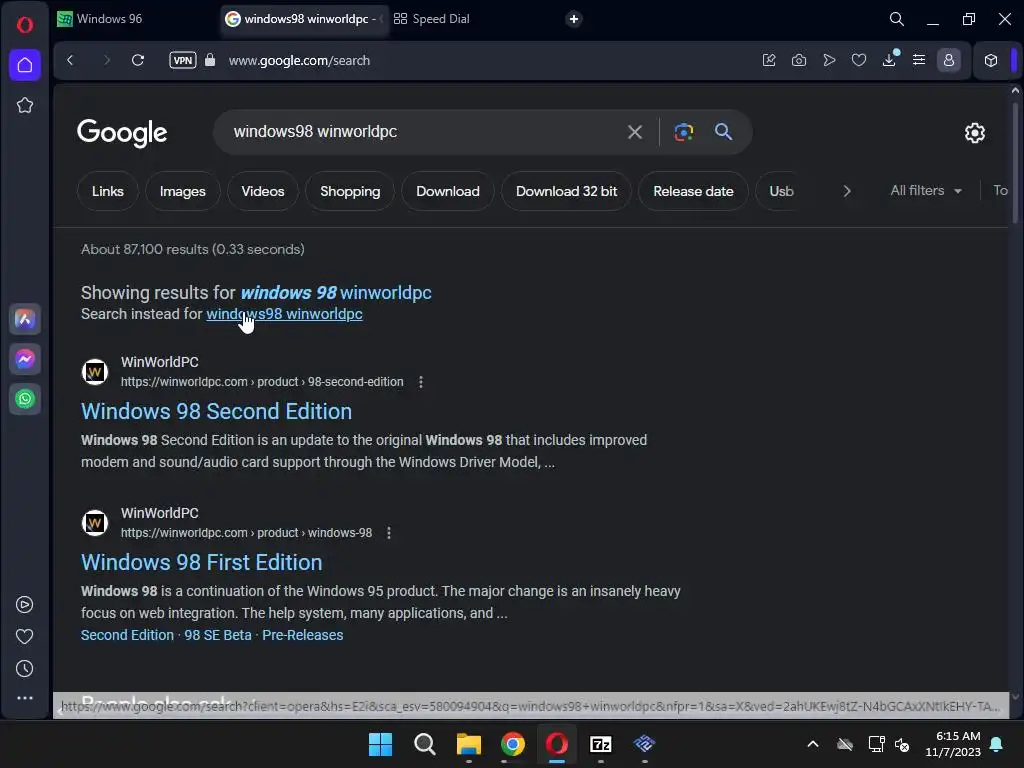Open the taskbar clock and date
Image resolution: width=1024 pixels, height=768 pixels.
pyautogui.click(x=953, y=744)
